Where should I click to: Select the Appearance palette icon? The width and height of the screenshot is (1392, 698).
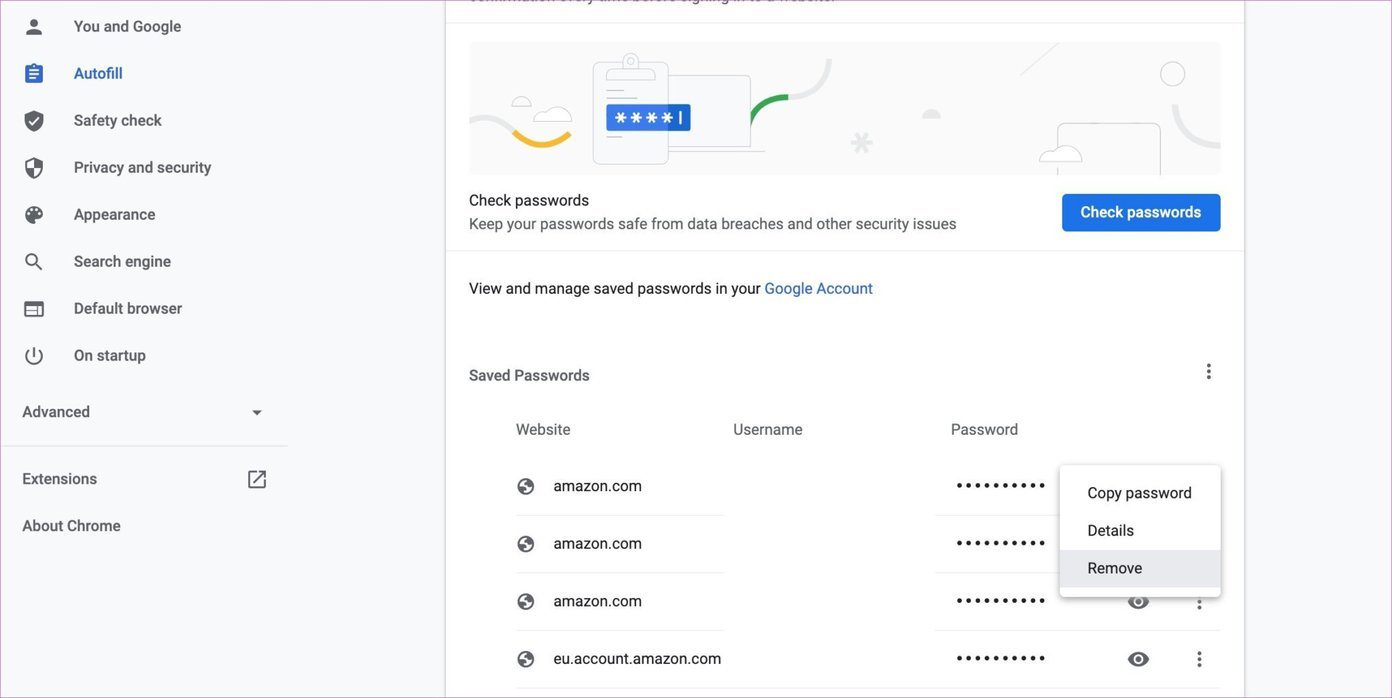[34, 215]
